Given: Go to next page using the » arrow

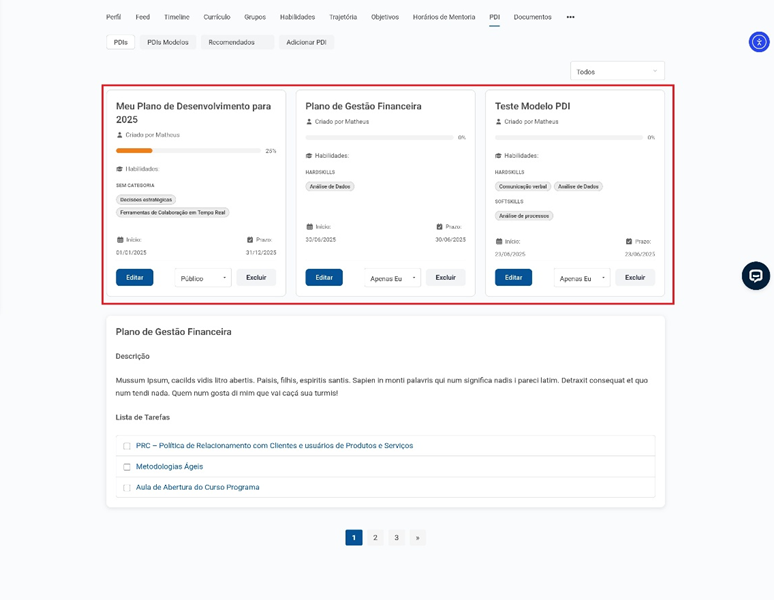Looking at the screenshot, I should tap(417, 538).
